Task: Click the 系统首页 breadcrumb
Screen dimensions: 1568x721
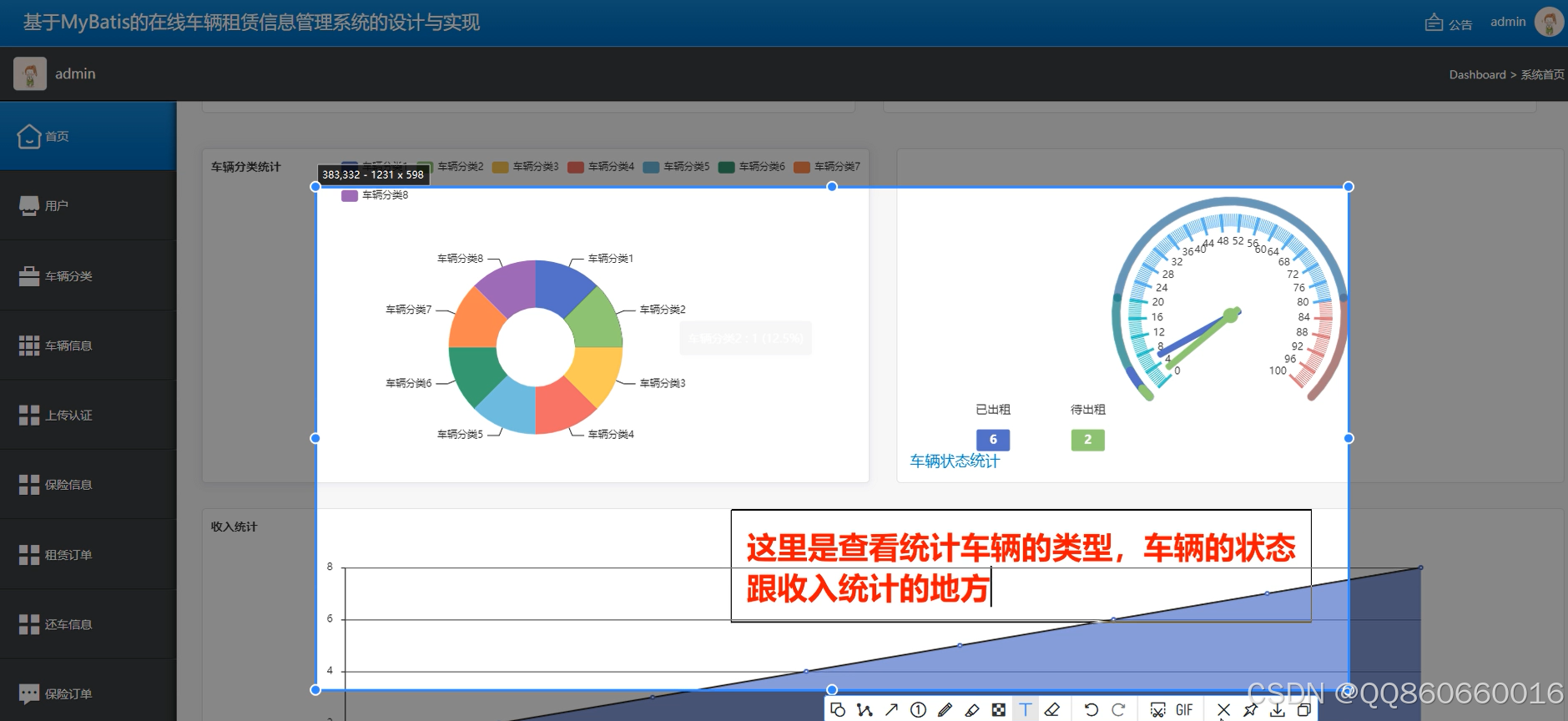Action: click(x=1542, y=74)
